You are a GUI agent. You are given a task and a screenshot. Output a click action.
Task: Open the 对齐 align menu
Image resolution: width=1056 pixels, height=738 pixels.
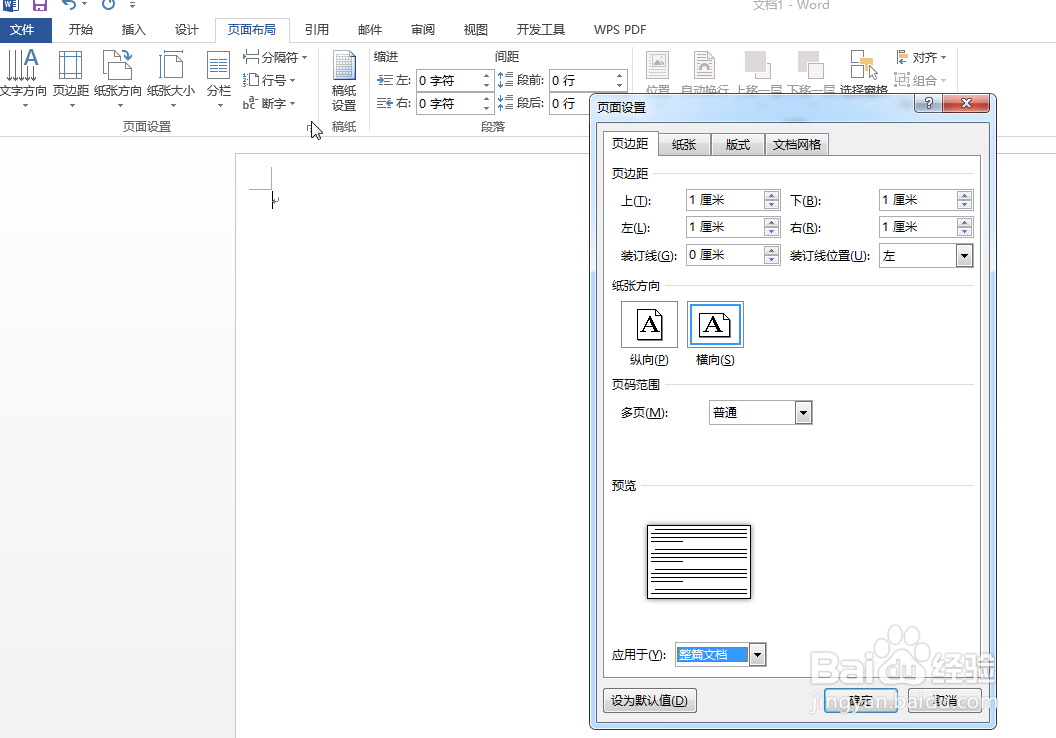coord(921,57)
